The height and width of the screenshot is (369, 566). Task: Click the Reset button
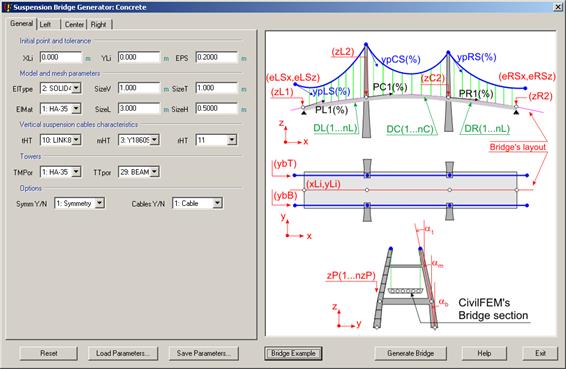48,353
